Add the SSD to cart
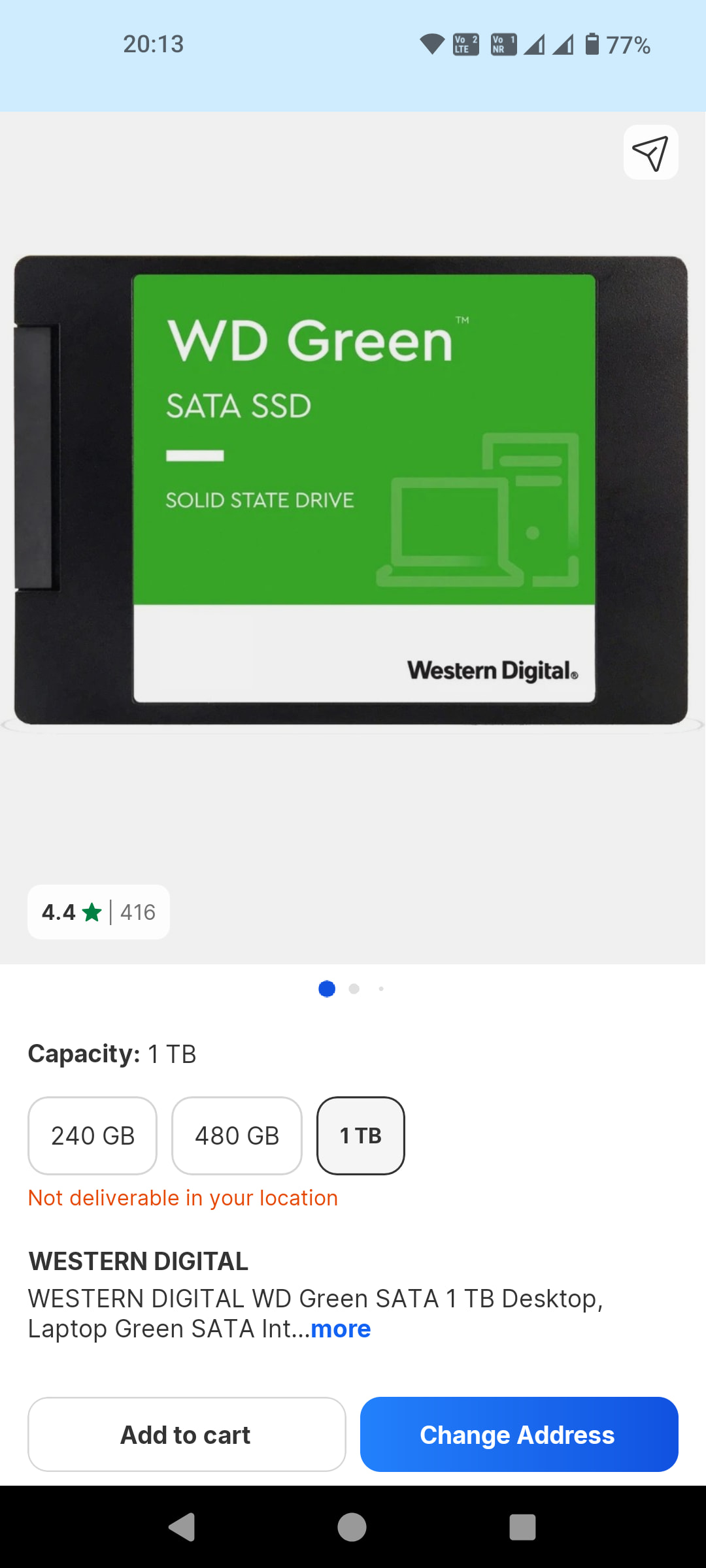 [186, 1434]
